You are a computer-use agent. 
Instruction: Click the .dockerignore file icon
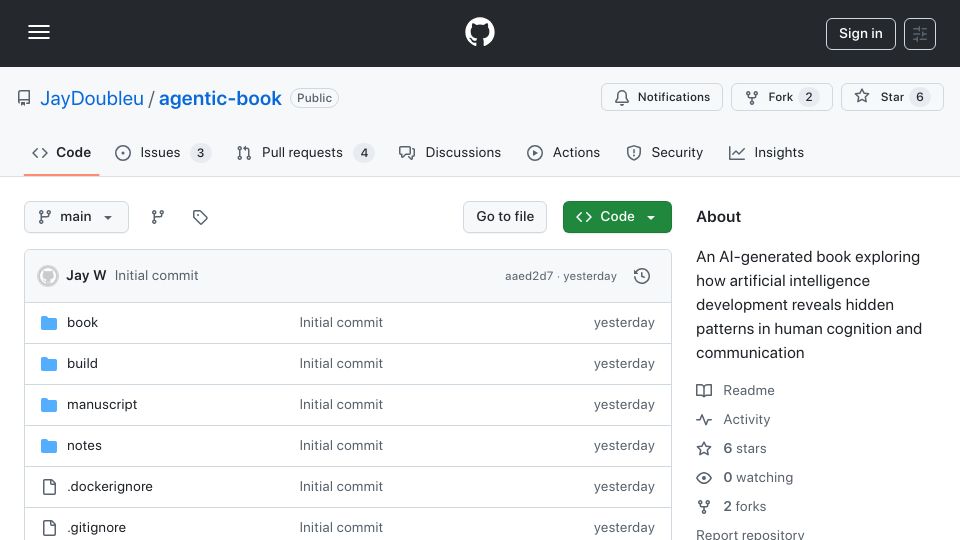49,487
